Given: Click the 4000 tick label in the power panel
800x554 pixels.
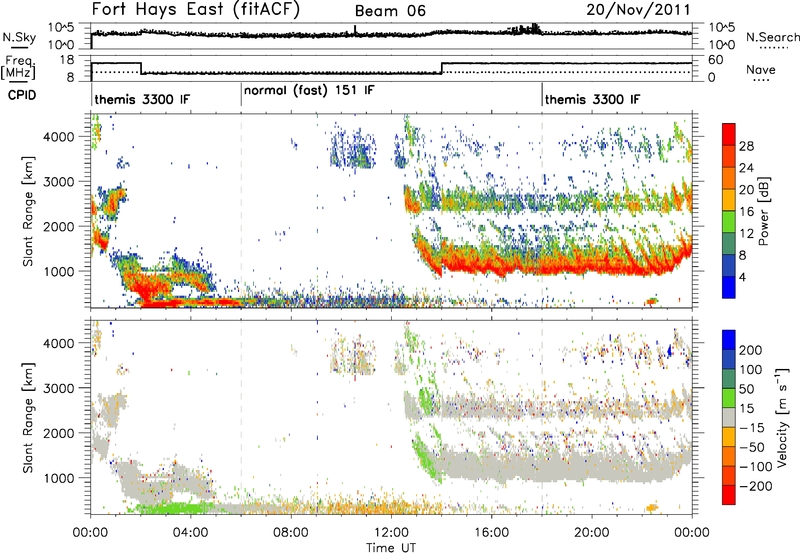Looking at the screenshot, I should pyautogui.click(x=58, y=137).
